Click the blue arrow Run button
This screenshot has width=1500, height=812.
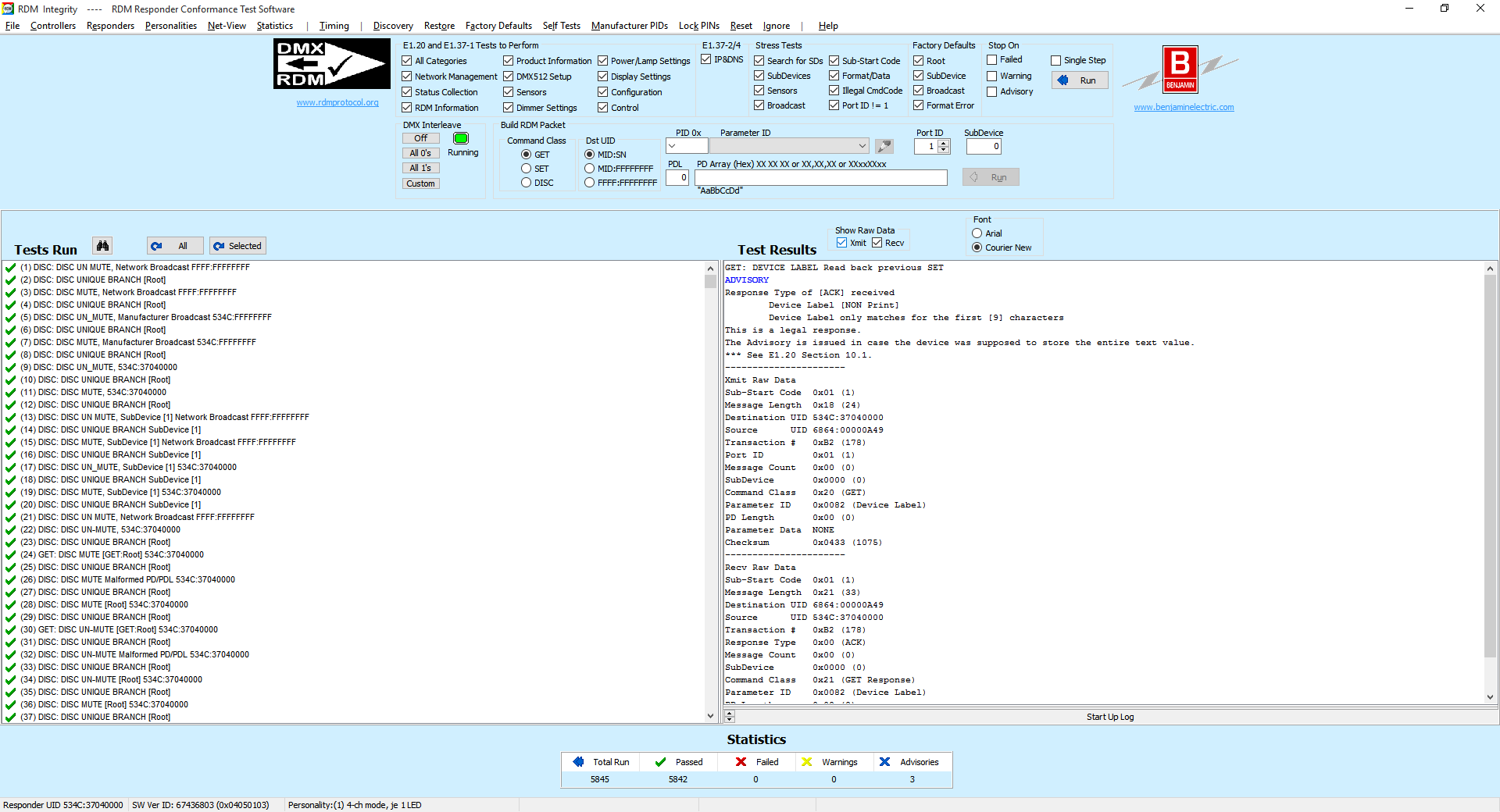coord(1080,80)
